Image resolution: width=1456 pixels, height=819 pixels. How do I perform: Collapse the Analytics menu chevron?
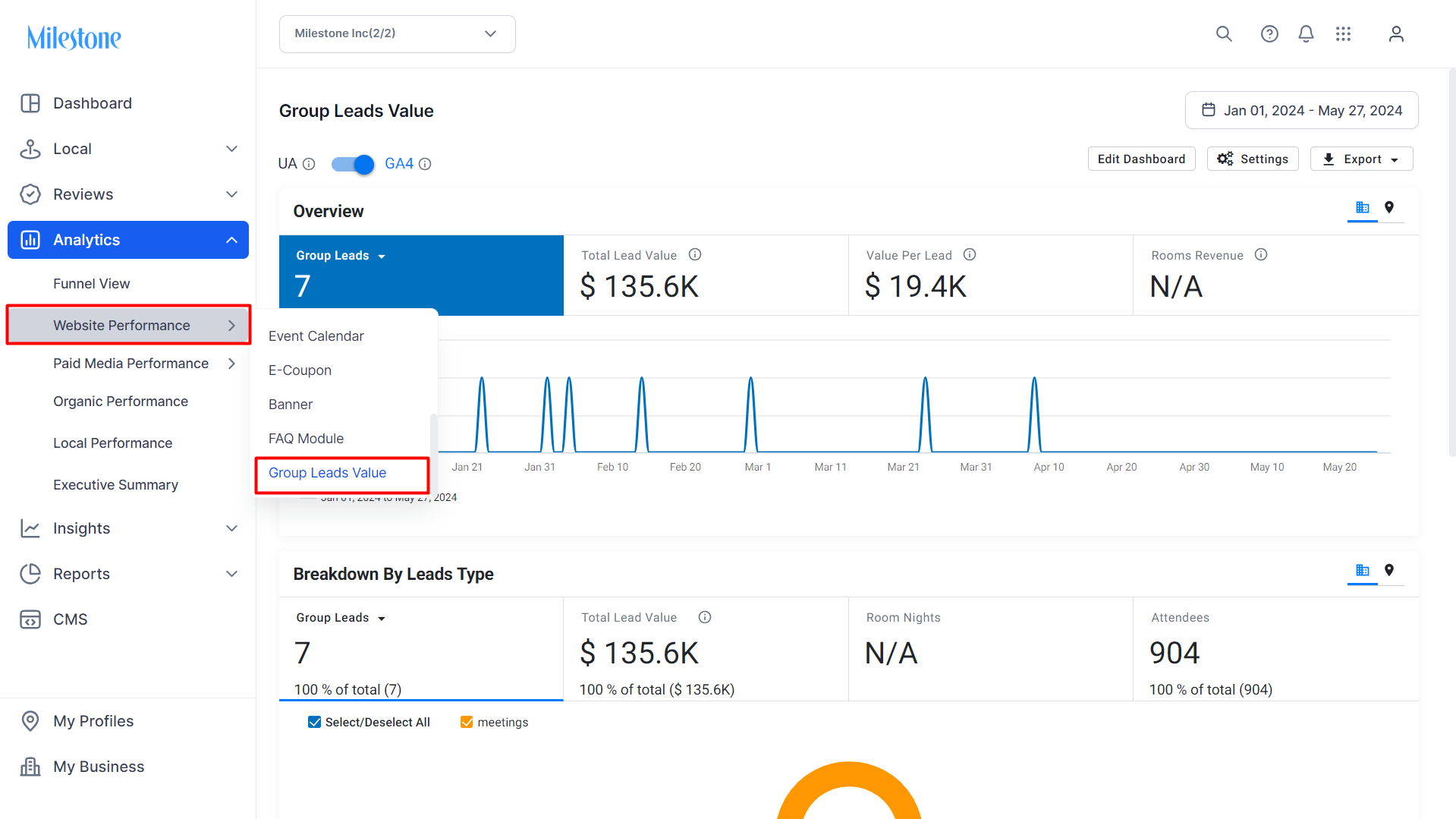click(x=232, y=240)
